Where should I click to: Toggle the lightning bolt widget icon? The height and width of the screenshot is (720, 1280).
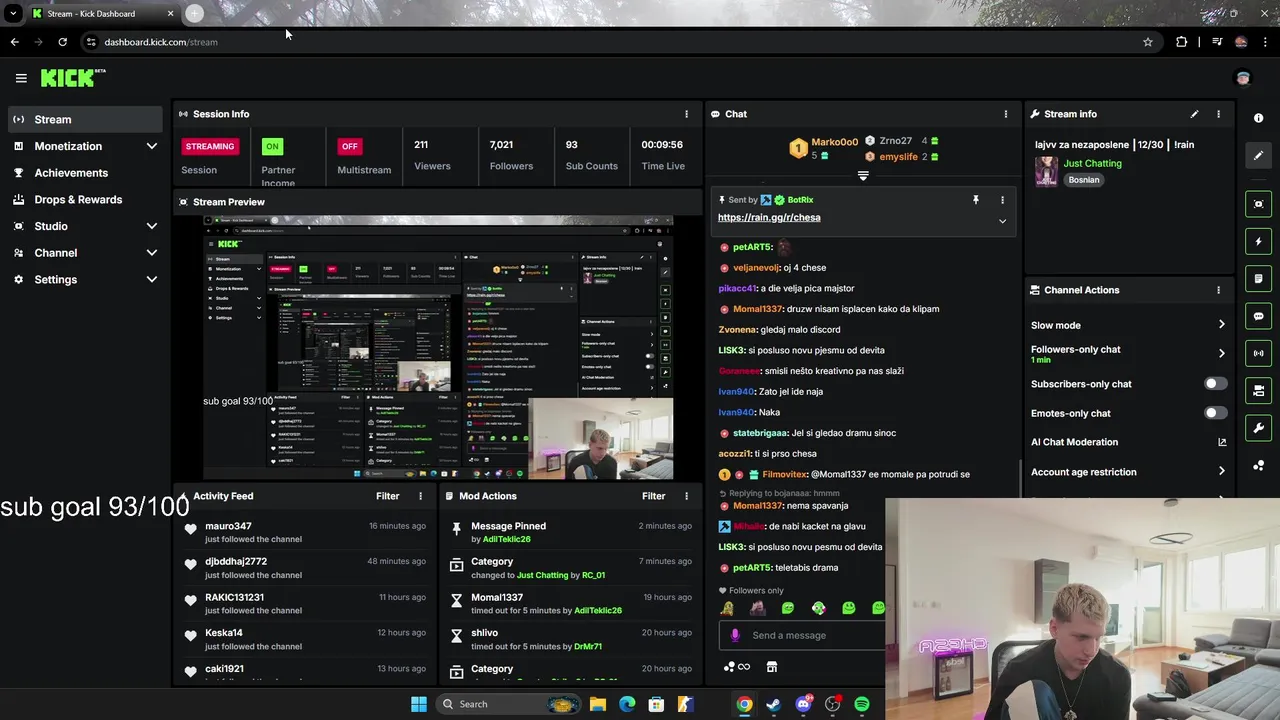point(1258,241)
